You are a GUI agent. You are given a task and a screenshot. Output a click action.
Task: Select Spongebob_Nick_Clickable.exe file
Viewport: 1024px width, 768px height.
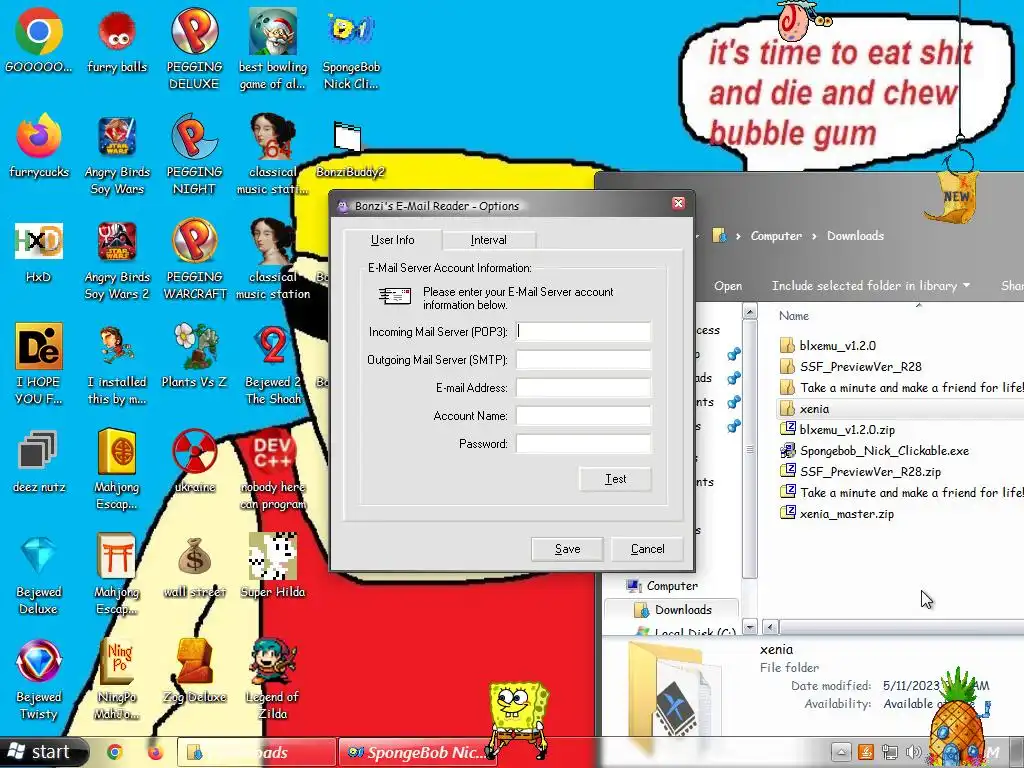[x=874, y=451]
